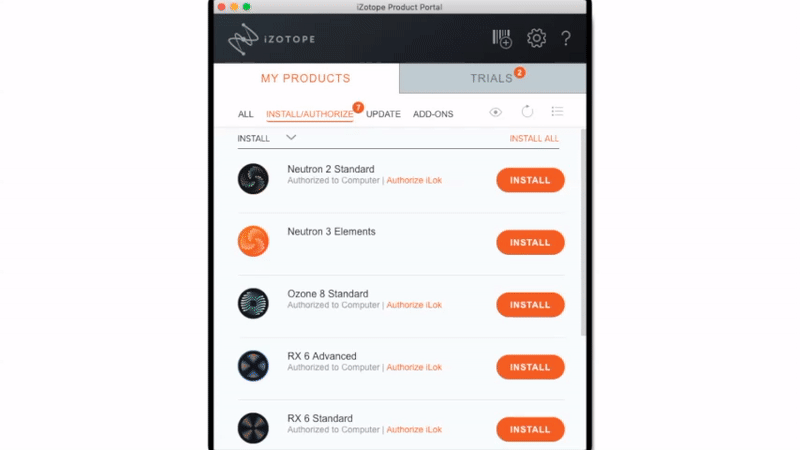Click the Neutron 2 Standard product icon
Screen dimensions: 800x450
tap(253, 179)
